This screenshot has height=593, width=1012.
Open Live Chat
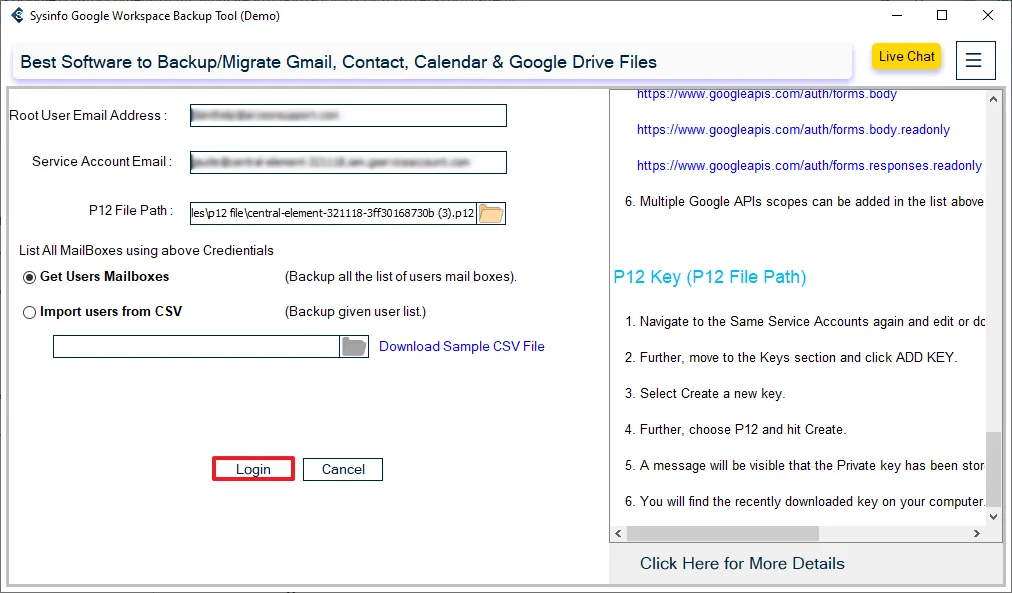(906, 57)
